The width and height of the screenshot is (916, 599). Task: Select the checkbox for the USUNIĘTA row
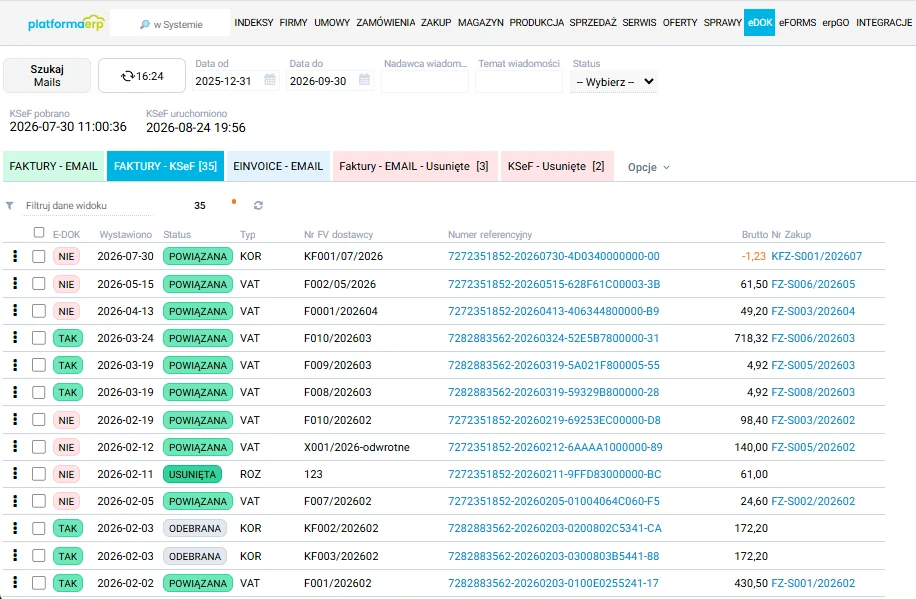coord(39,474)
